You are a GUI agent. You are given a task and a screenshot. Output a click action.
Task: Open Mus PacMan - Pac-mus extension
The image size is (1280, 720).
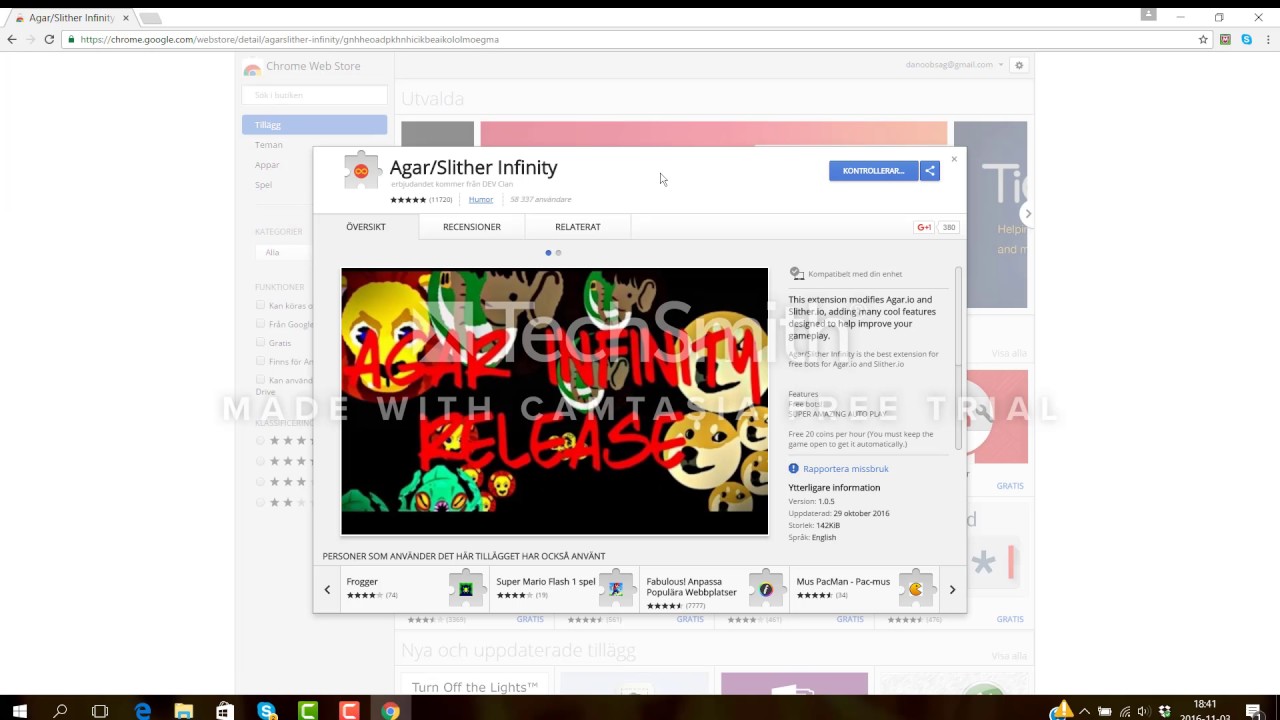pos(864,589)
